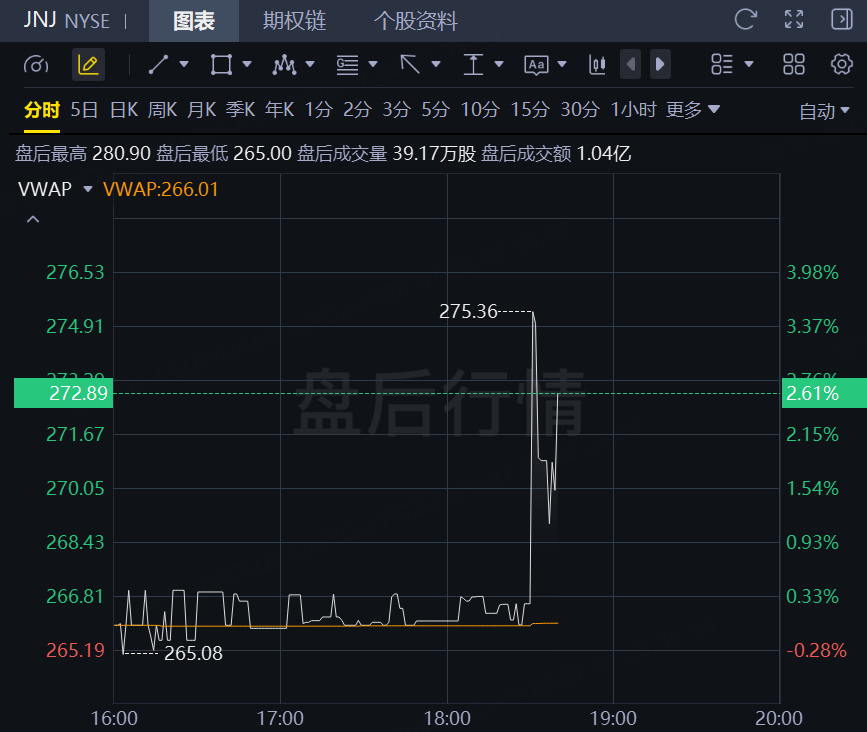Select the line drawing tool

tap(158, 65)
